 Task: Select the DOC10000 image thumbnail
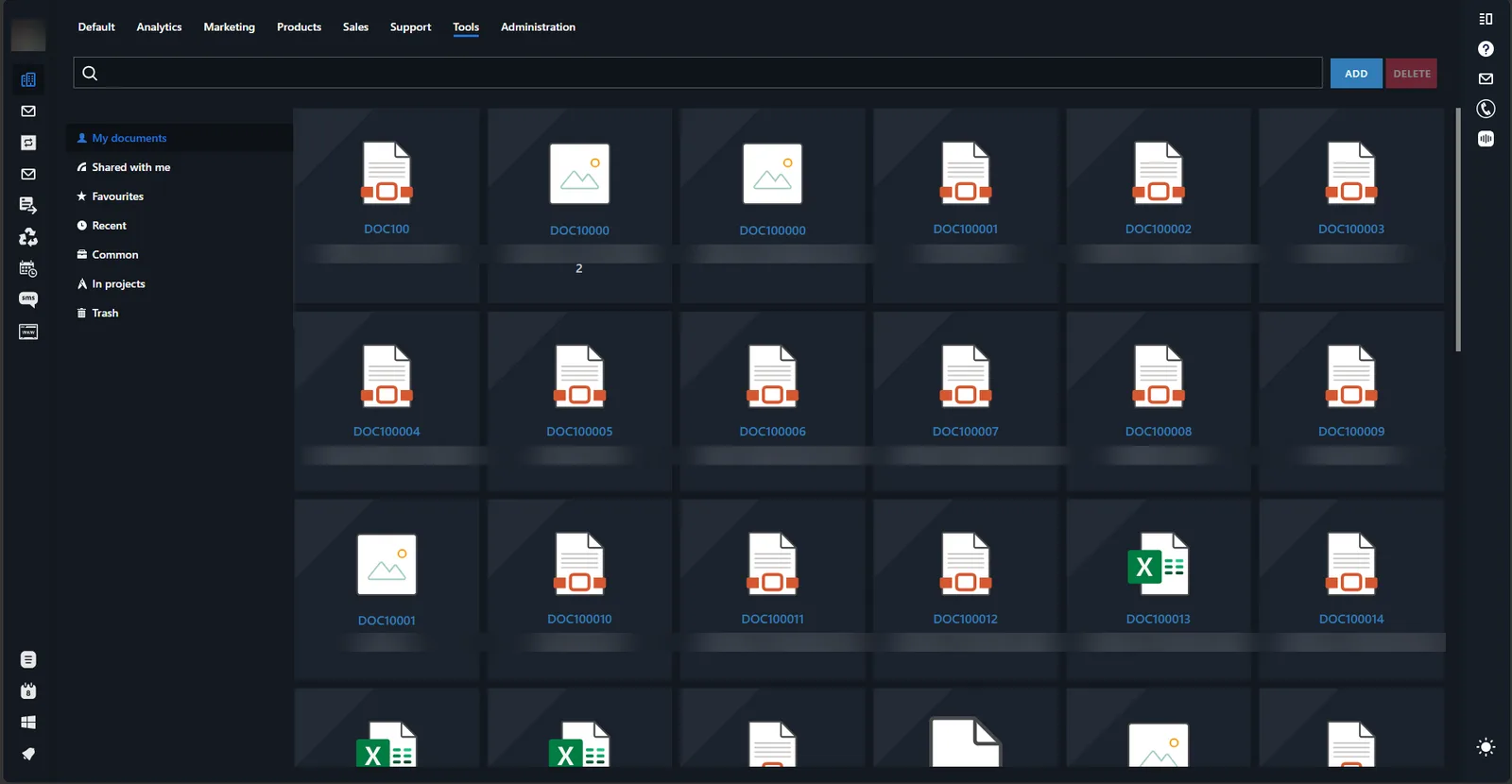click(579, 174)
